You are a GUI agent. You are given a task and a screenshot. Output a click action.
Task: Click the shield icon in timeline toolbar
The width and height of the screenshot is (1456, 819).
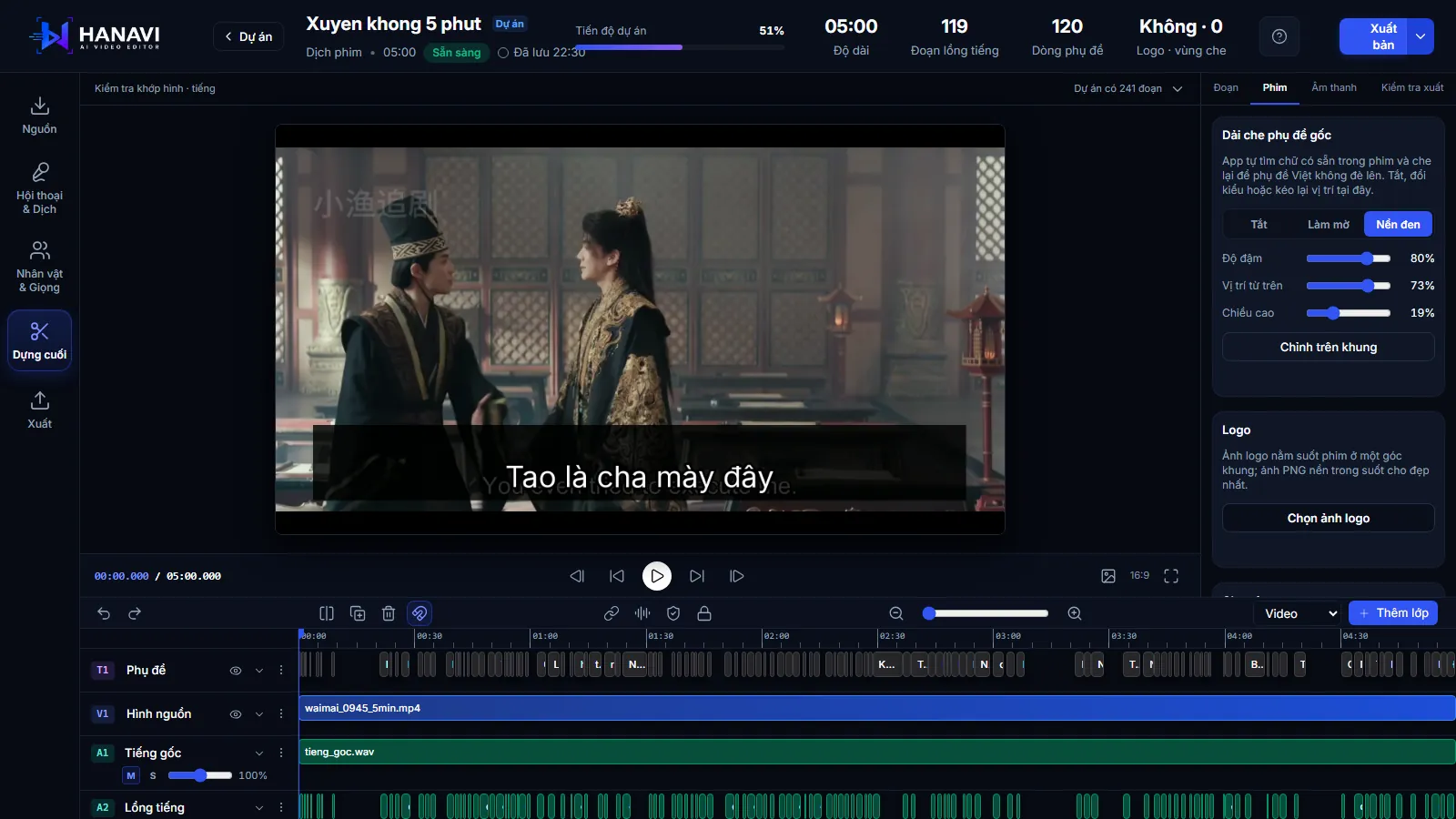coord(673,613)
